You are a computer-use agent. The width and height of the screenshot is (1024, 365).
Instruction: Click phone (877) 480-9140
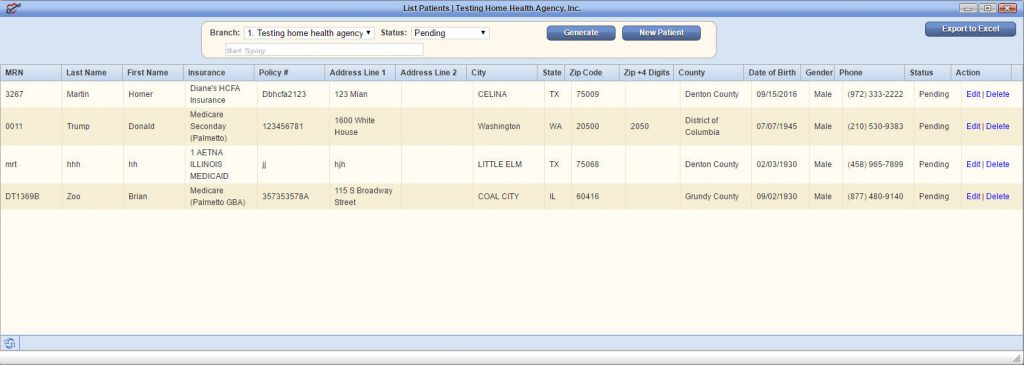pos(875,197)
